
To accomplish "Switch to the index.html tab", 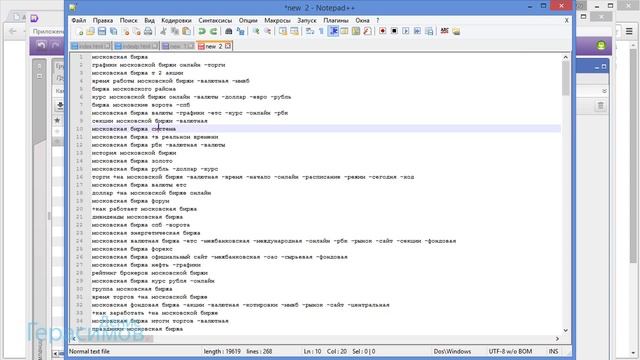I will pos(91,46).
